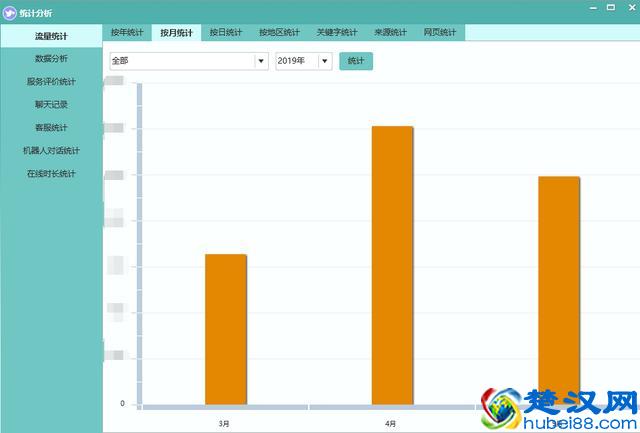Switch to the 按日统计 tab
This screenshot has height=433, width=640.
[x=226, y=33]
